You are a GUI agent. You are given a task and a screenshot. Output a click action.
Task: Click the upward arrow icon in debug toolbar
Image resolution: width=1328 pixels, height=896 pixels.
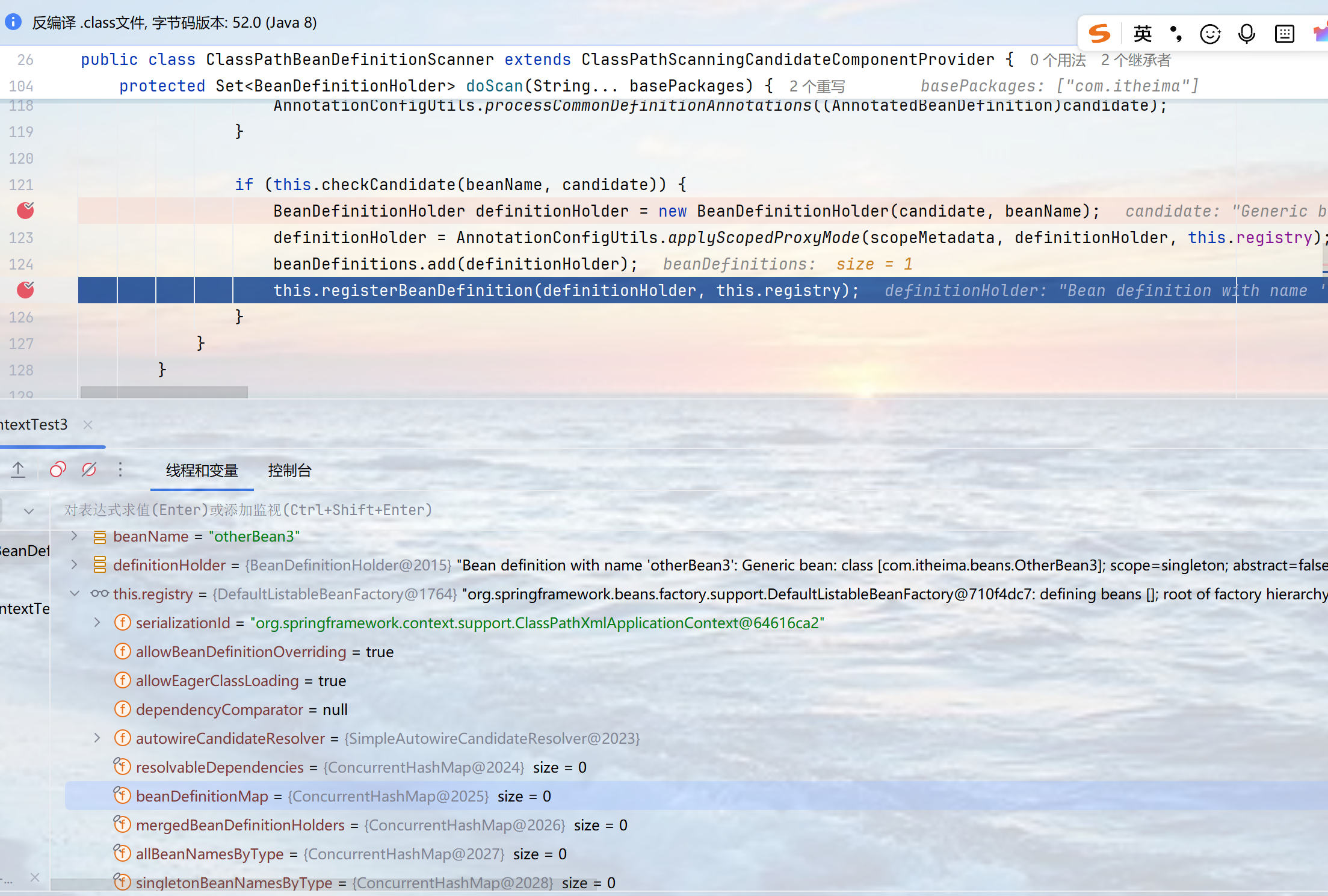tap(18, 469)
